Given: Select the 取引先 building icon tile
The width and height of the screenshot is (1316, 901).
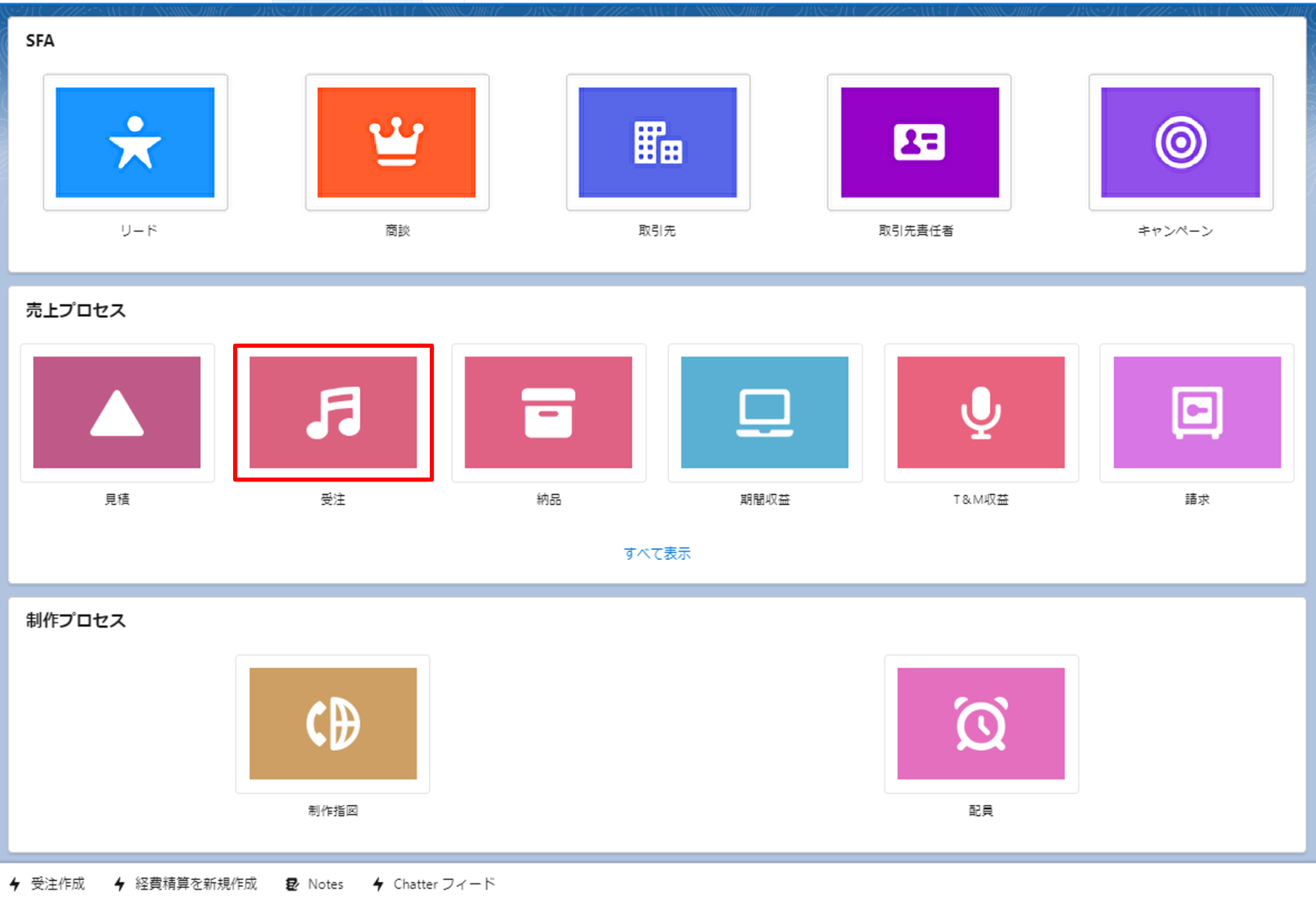Looking at the screenshot, I should click(658, 142).
